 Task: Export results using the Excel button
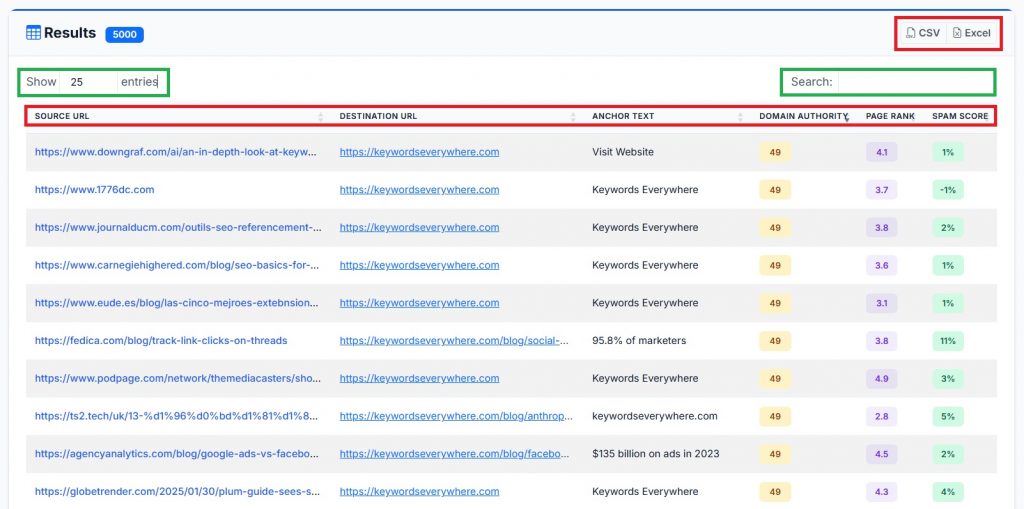pos(971,33)
